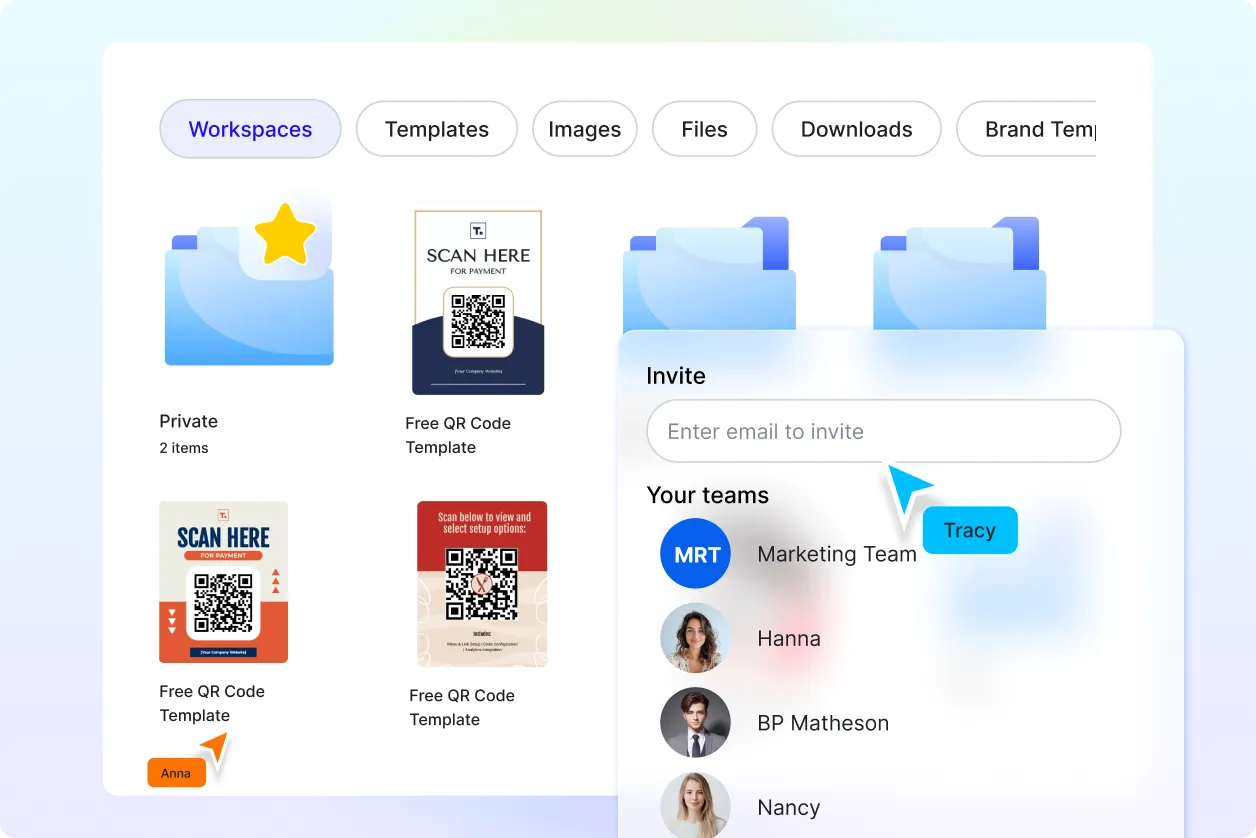The image size is (1256, 838).
Task: Click the MRT Marketing Team avatar
Action: point(696,553)
